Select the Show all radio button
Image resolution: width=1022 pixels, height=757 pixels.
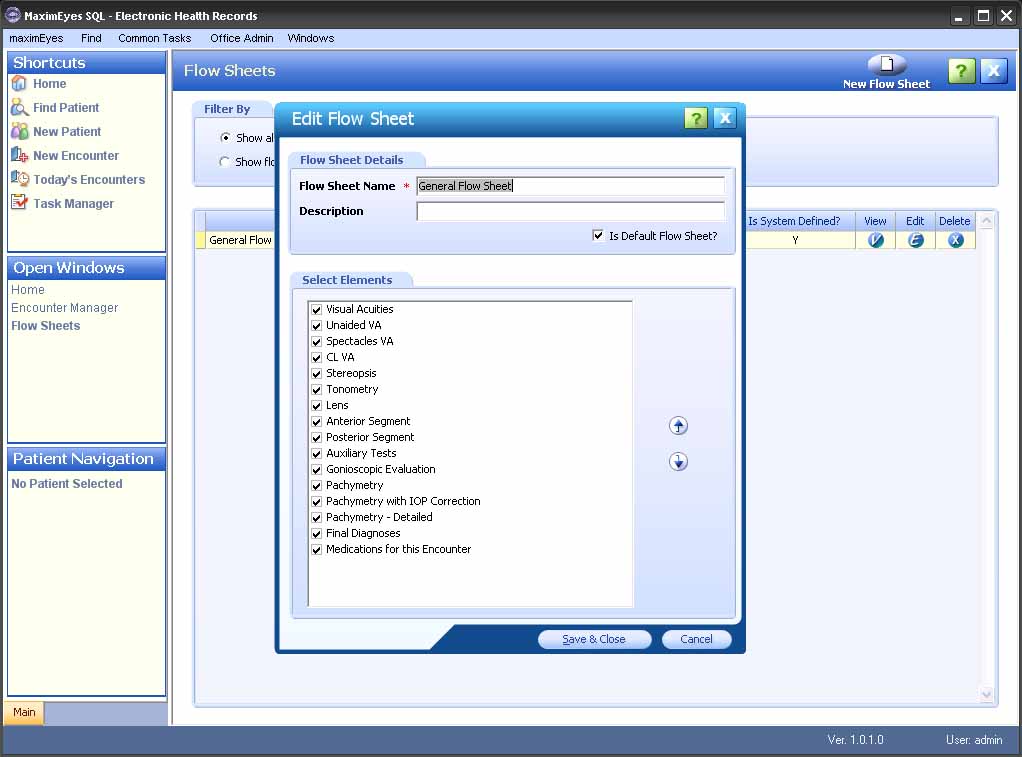(225, 138)
